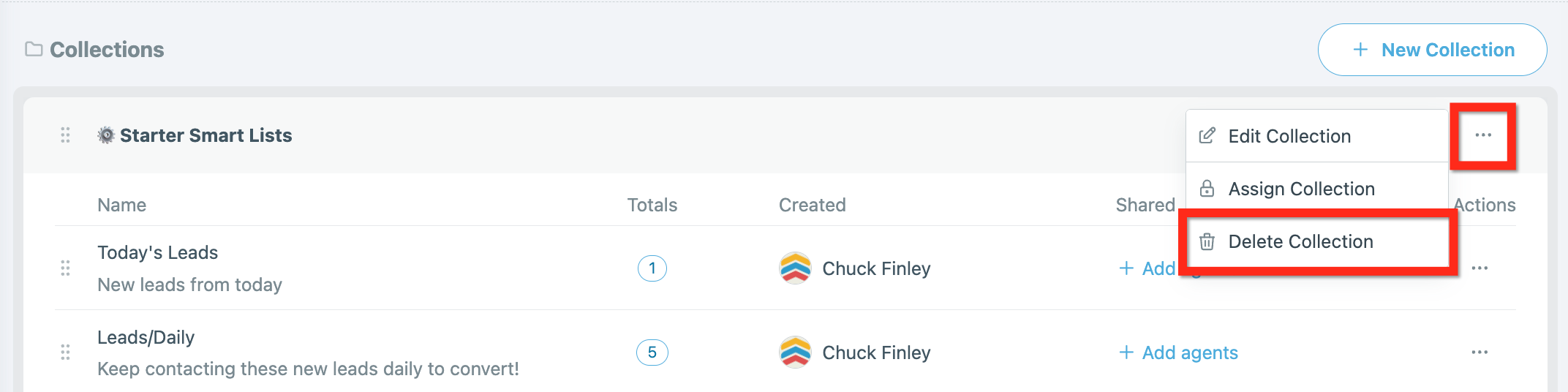Open the actions menu for Today's Leads
Screen dimensions: 1568x392
point(1480,268)
